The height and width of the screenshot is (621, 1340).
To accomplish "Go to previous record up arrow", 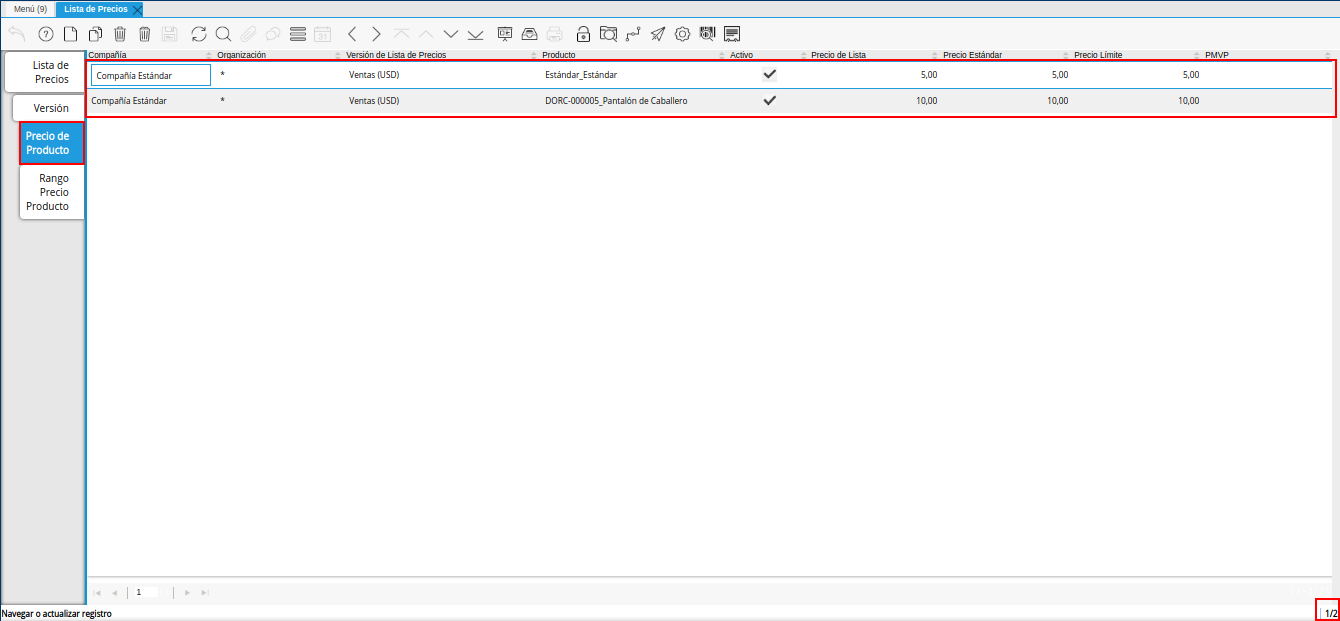I will tap(426, 34).
